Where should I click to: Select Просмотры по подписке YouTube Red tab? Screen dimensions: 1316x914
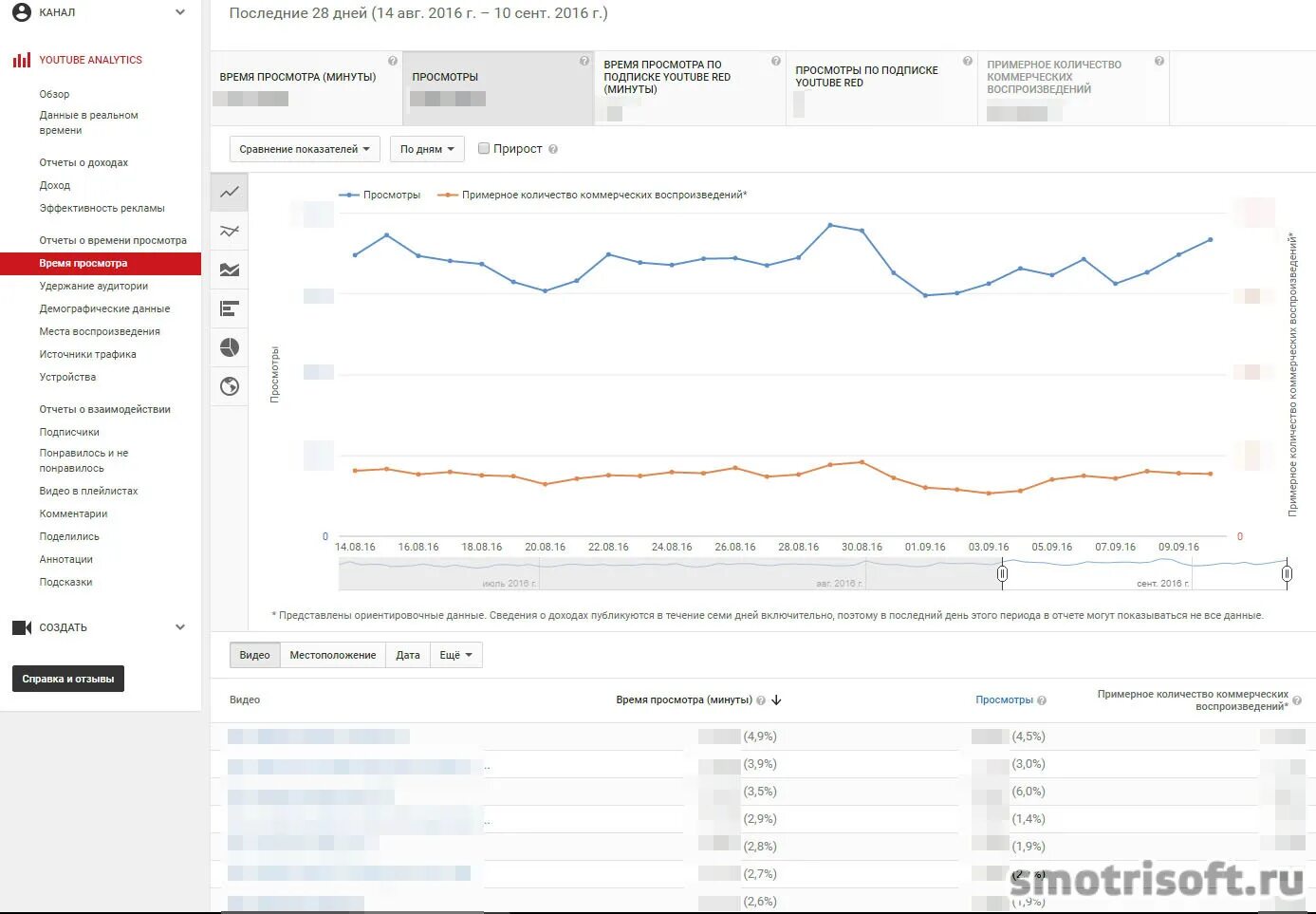881,88
